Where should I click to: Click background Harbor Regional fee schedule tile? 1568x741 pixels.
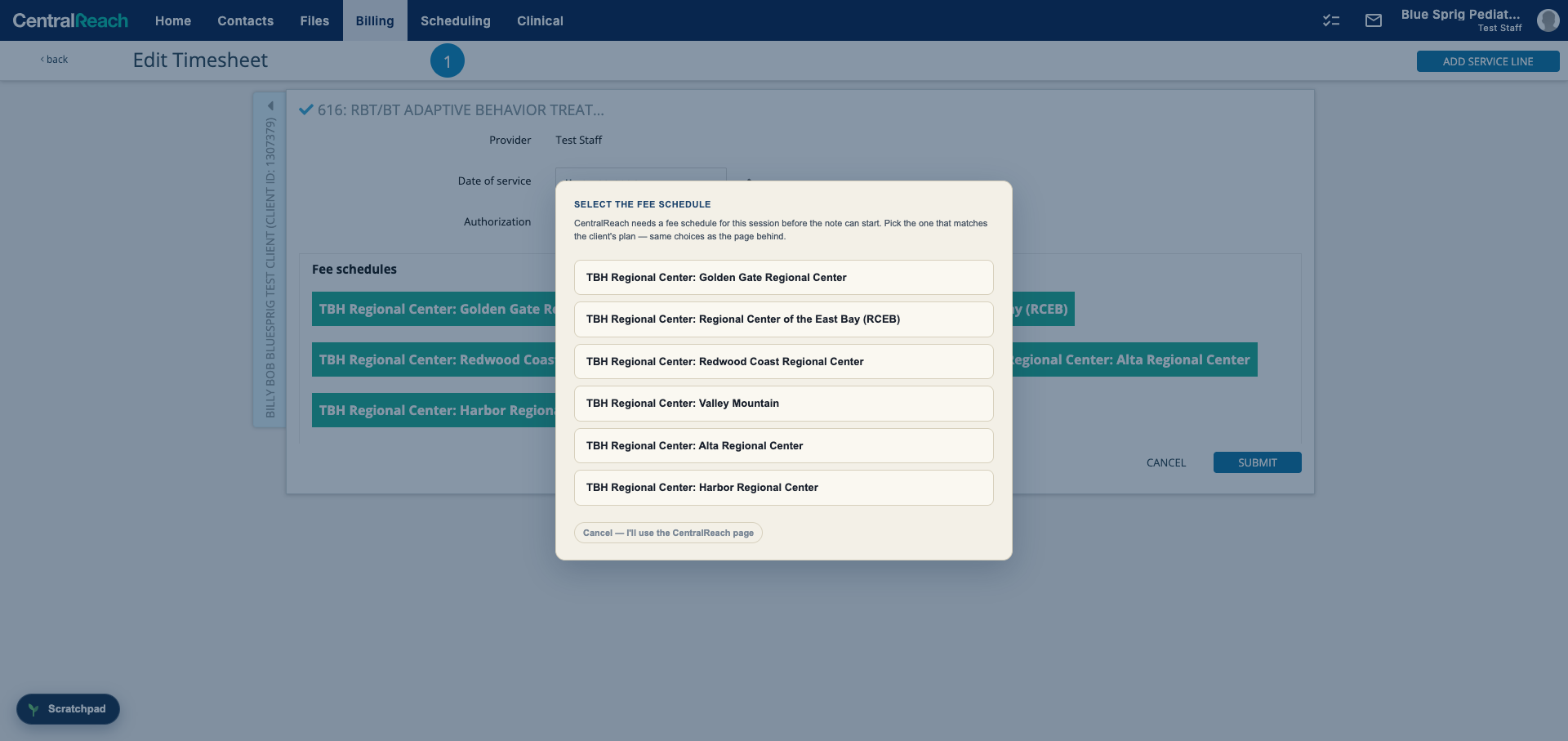click(x=434, y=410)
